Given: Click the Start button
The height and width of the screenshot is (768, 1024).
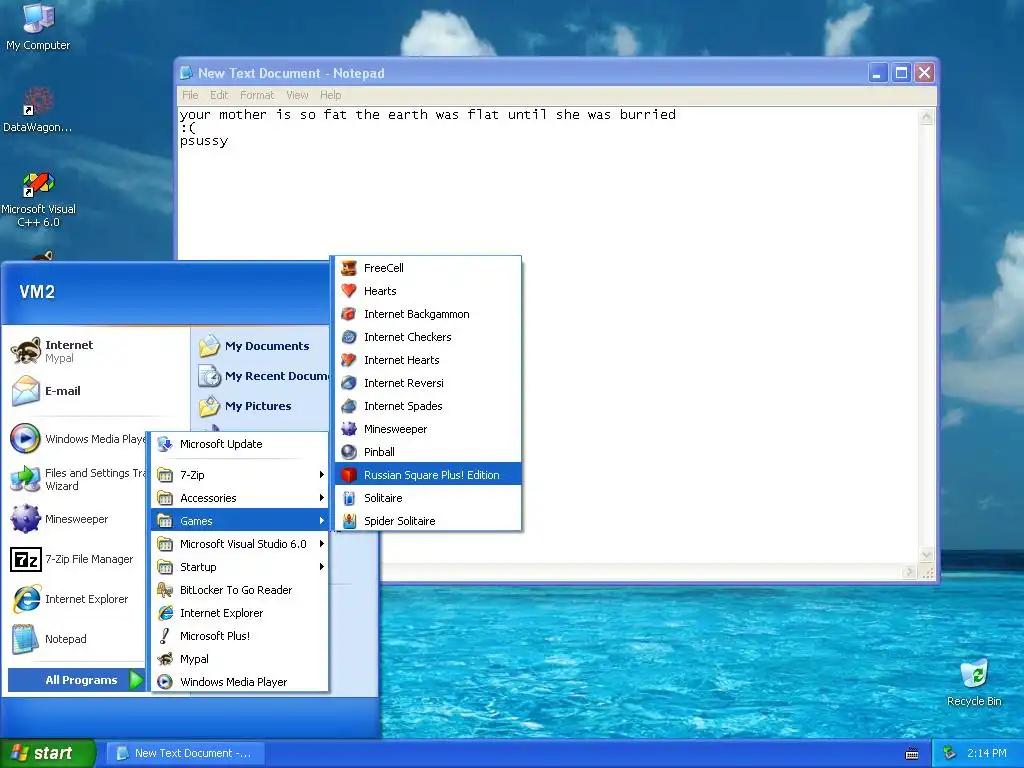Looking at the screenshot, I should point(47,753).
